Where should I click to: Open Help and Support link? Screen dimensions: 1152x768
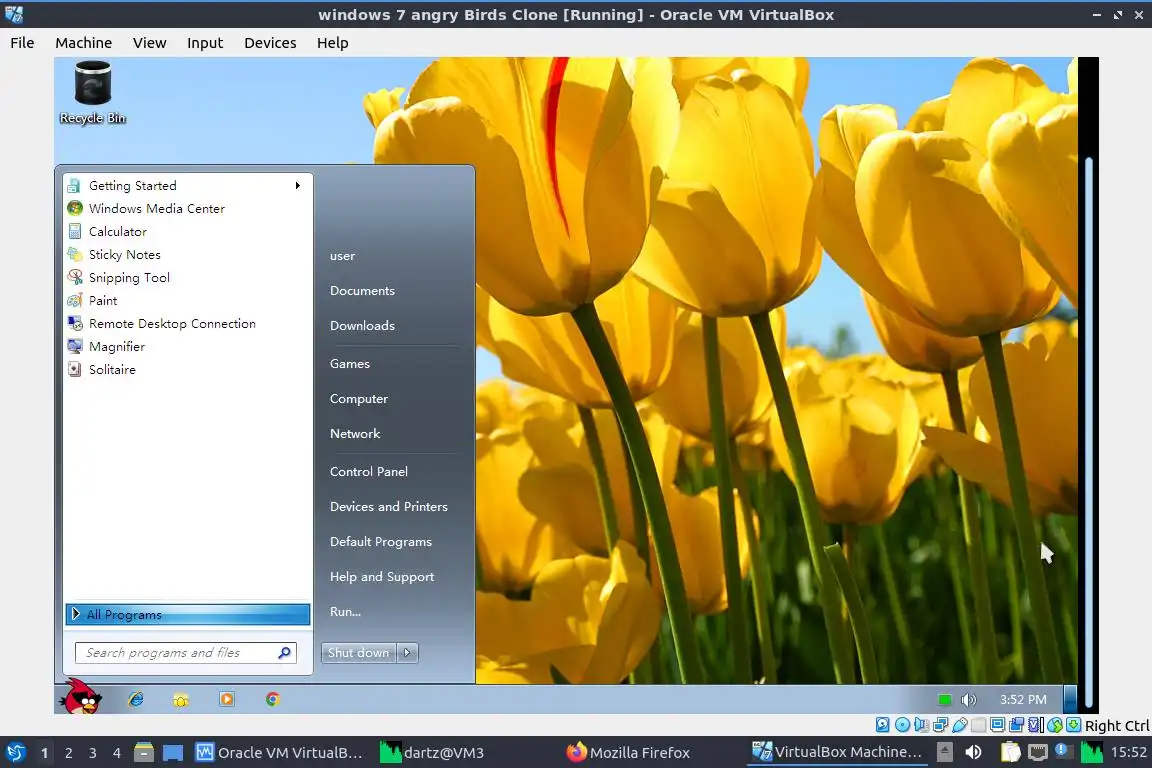pos(382,577)
